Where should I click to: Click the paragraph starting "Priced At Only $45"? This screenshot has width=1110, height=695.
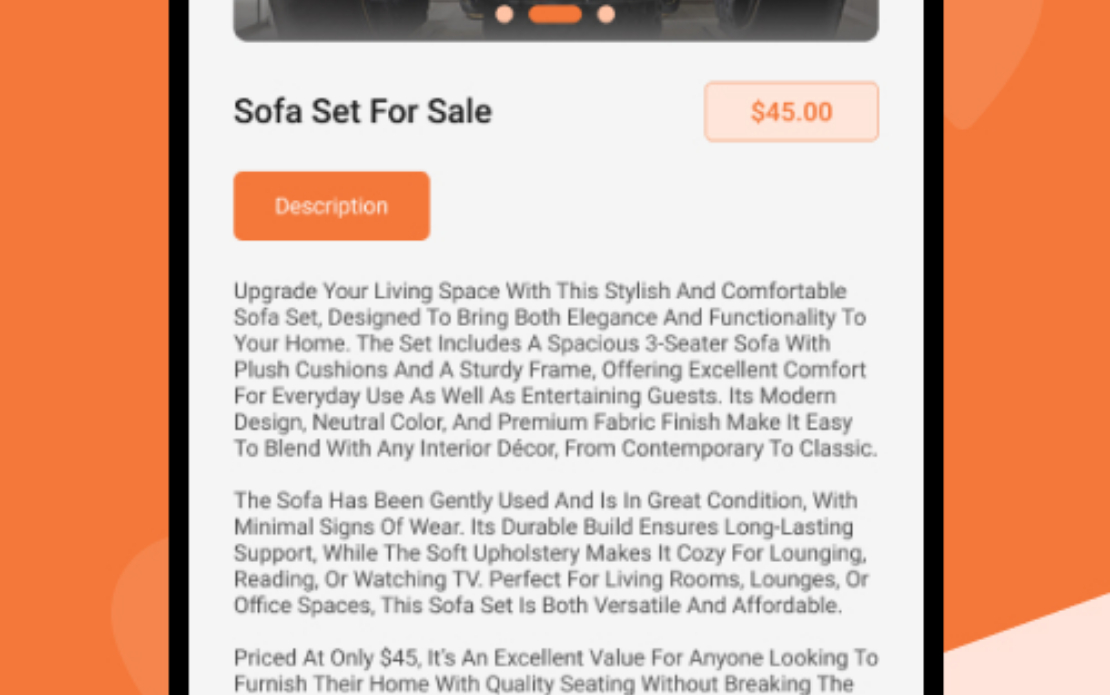point(555,671)
